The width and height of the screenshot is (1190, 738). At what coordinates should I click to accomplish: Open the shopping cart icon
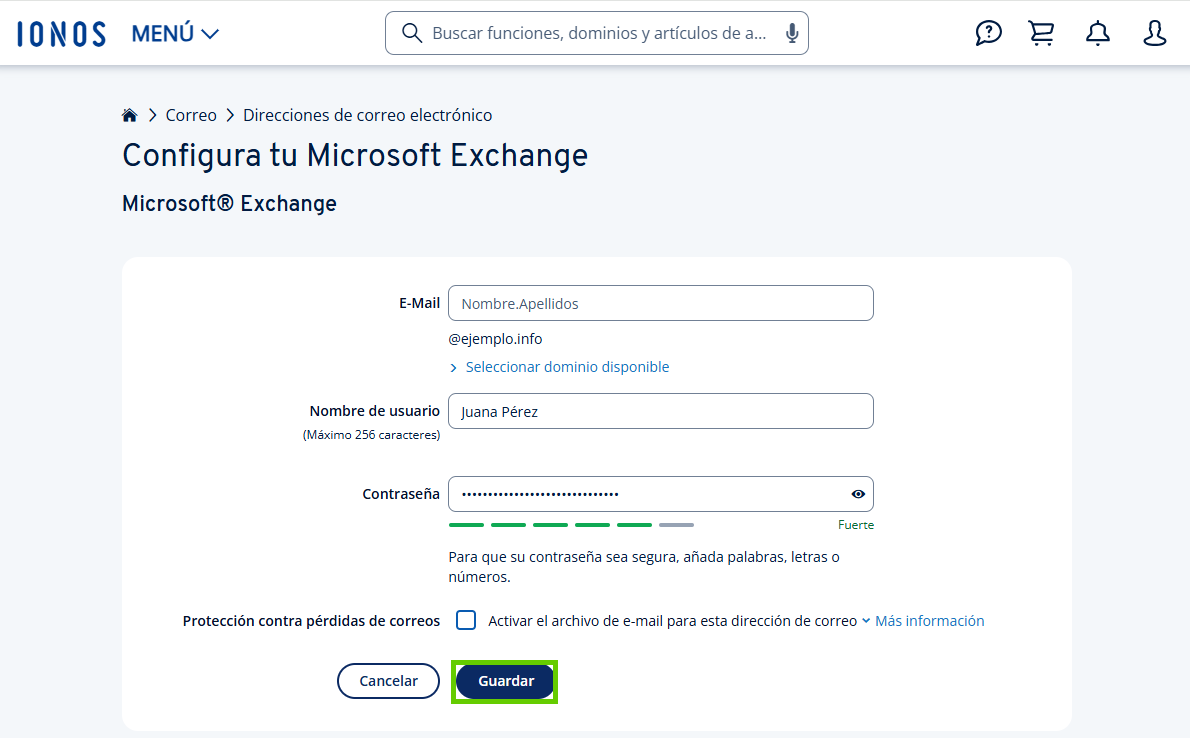[x=1040, y=33]
